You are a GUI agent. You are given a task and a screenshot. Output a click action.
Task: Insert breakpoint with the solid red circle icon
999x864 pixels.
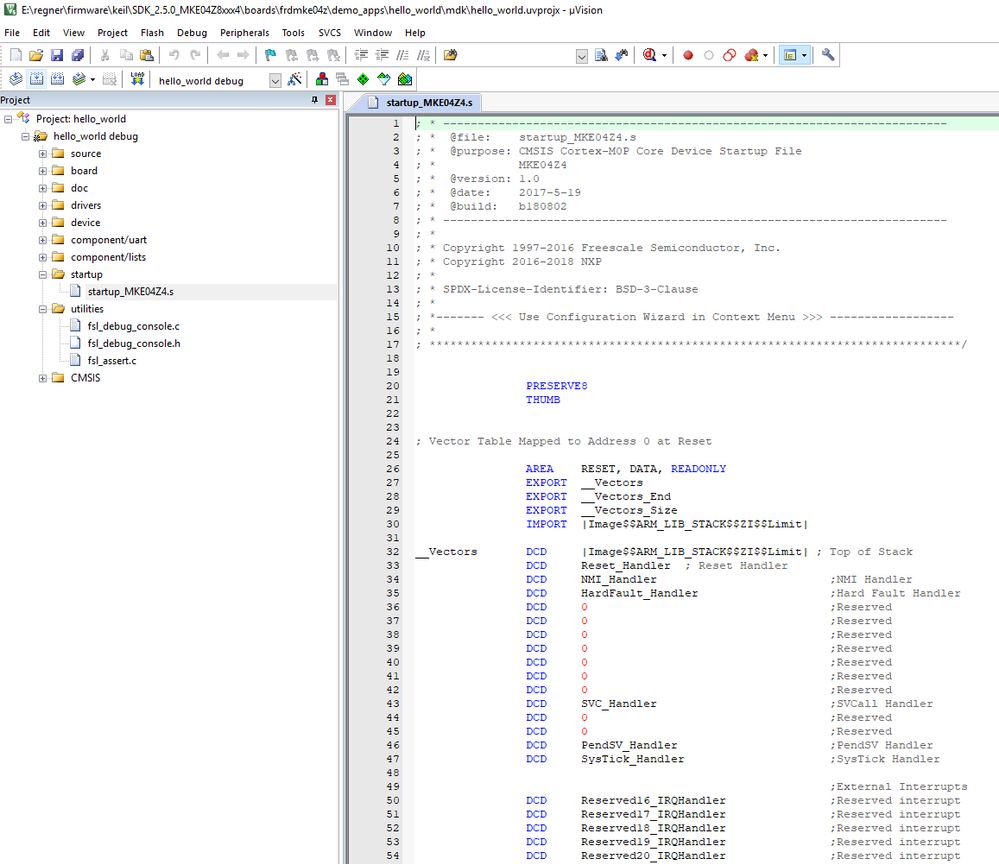click(x=688, y=55)
